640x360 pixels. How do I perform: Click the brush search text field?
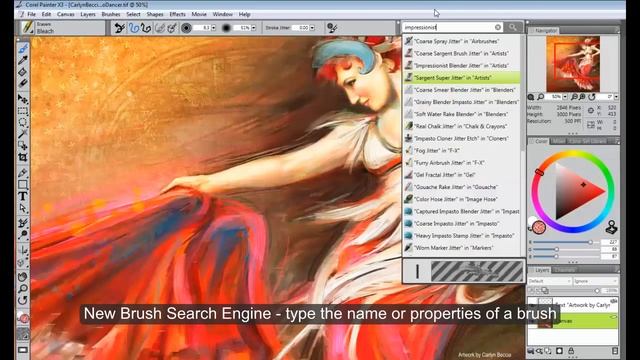[448, 27]
